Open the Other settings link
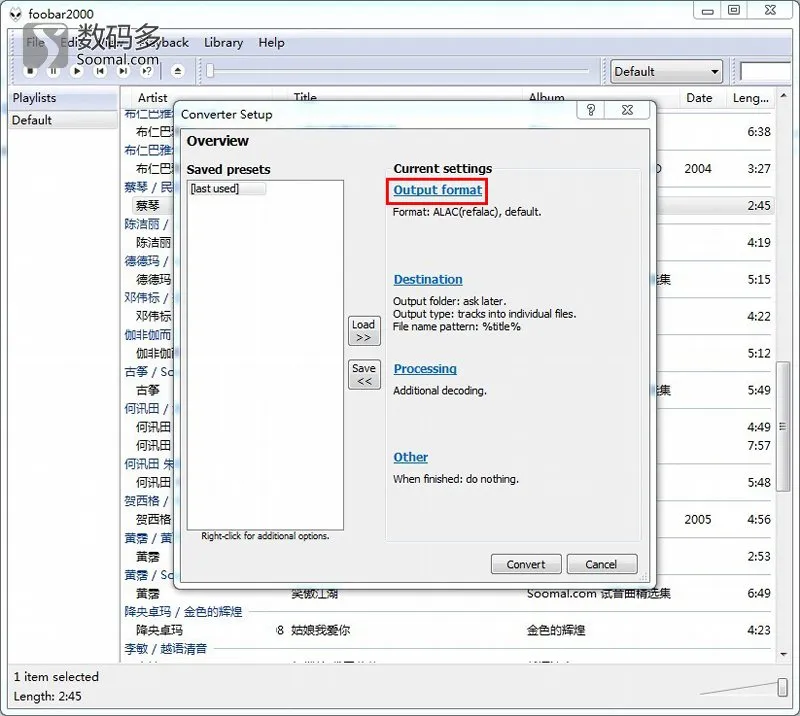The height and width of the screenshot is (716, 800). tap(410, 457)
